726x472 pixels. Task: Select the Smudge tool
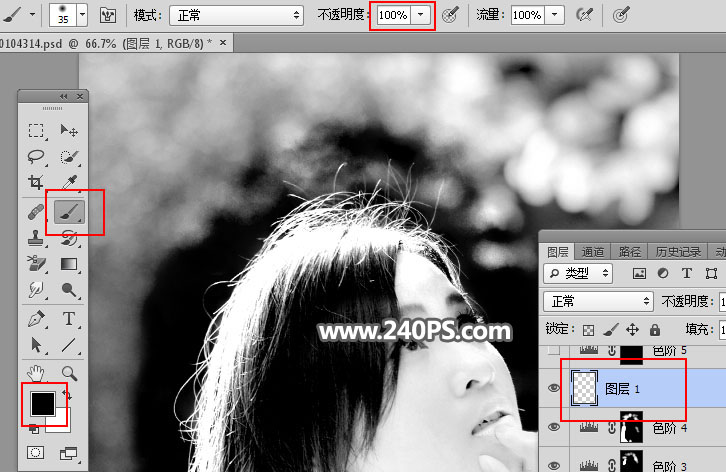point(36,290)
